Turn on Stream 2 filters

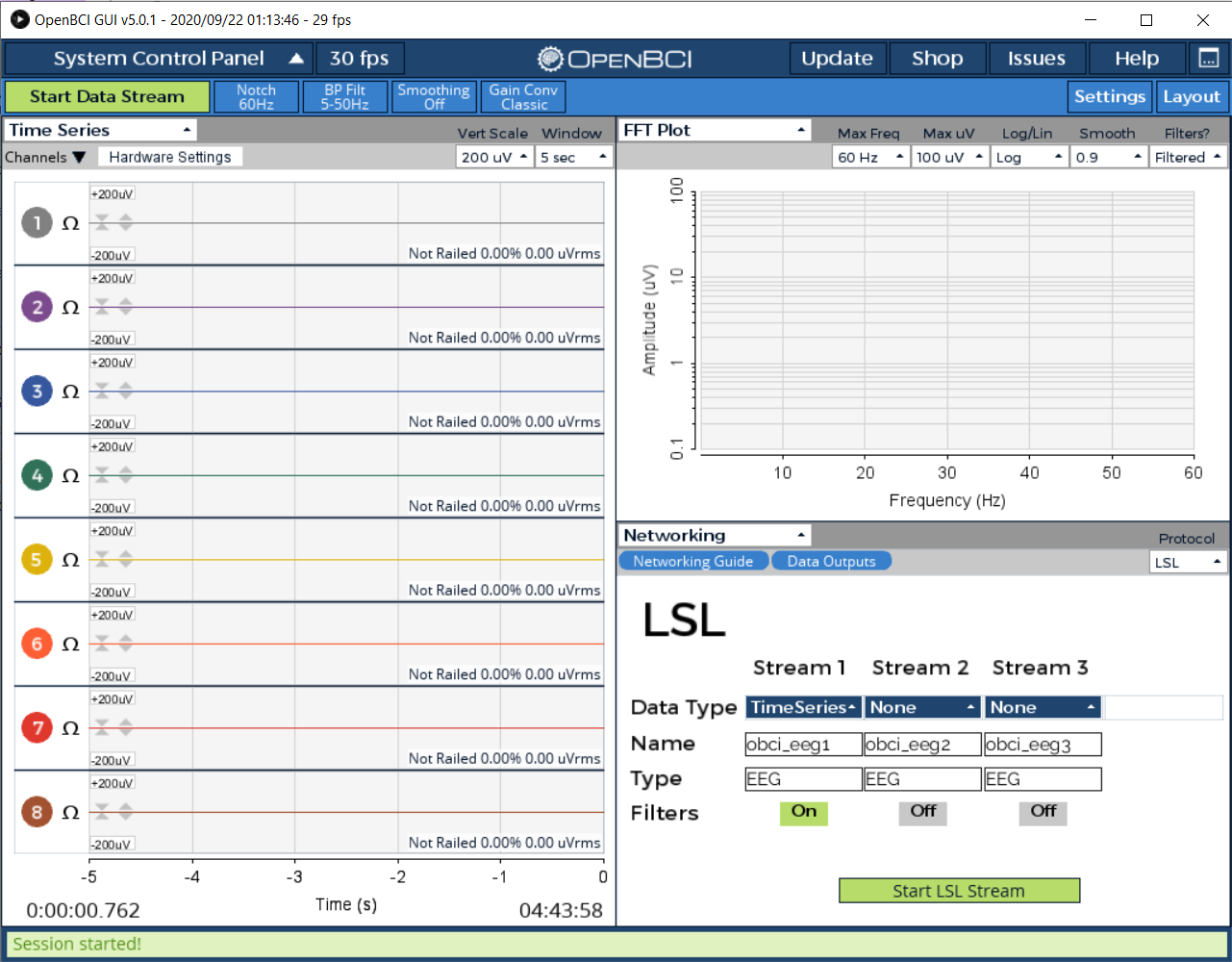tap(923, 812)
